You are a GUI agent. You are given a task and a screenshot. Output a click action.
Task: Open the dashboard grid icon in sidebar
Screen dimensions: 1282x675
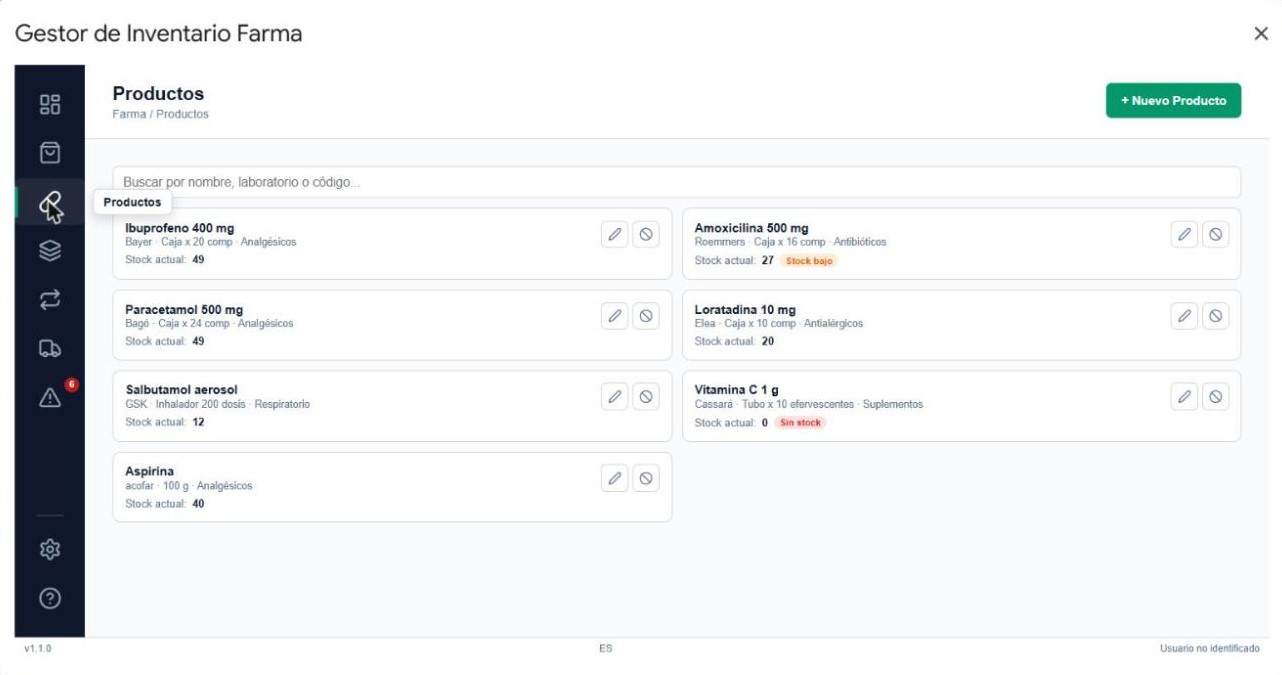pyautogui.click(x=50, y=105)
